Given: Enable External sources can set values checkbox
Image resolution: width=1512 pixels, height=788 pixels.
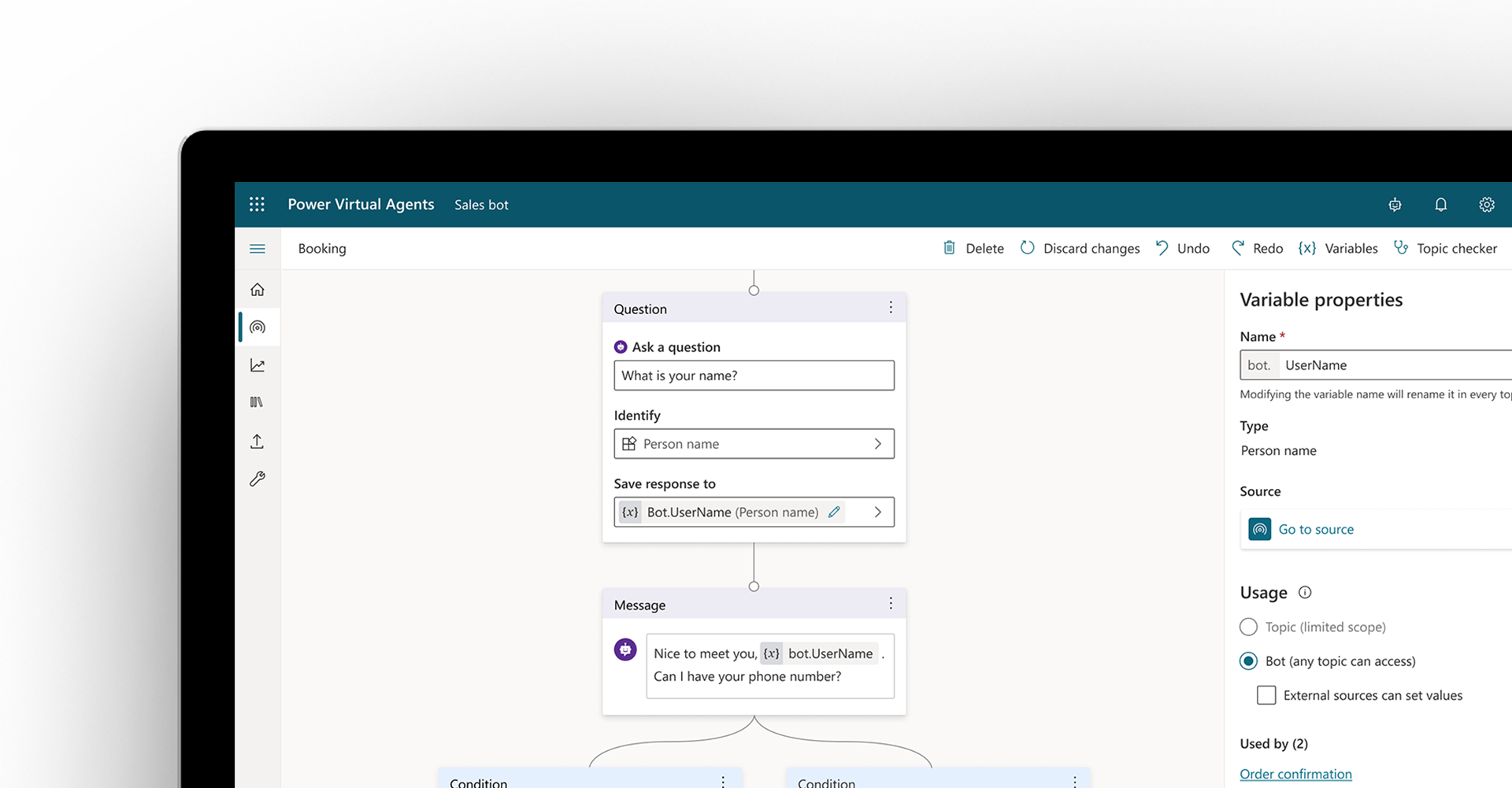Looking at the screenshot, I should [x=1266, y=695].
